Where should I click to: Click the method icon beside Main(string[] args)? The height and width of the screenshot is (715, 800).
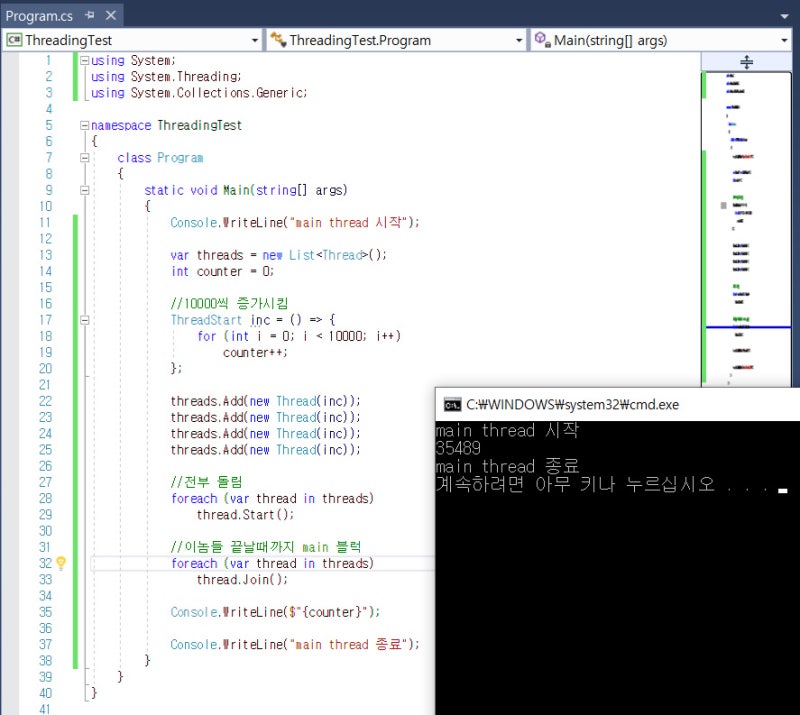click(541, 40)
